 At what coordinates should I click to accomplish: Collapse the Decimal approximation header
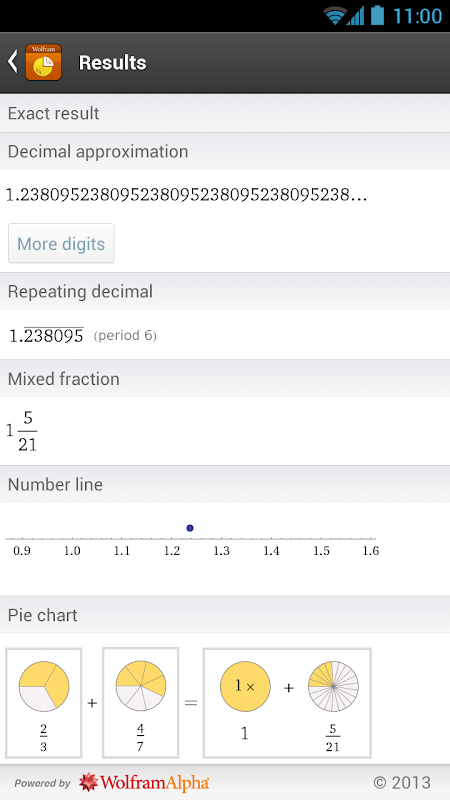[225, 152]
